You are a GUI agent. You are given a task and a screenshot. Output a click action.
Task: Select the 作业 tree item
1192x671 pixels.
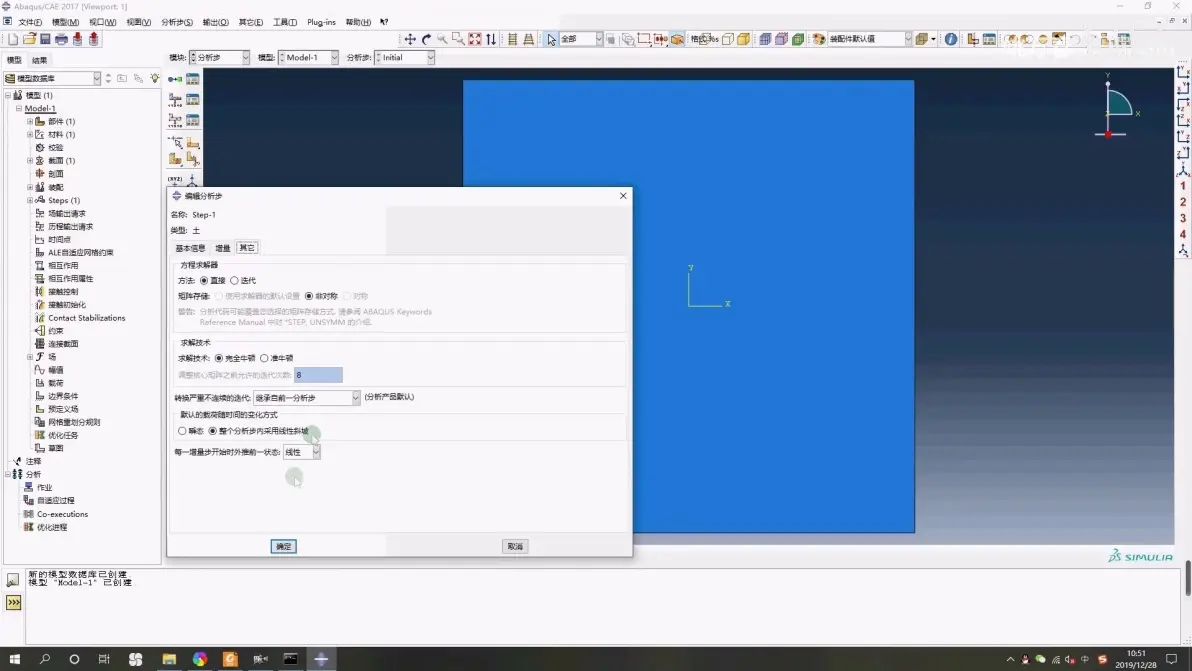click(x=45, y=487)
